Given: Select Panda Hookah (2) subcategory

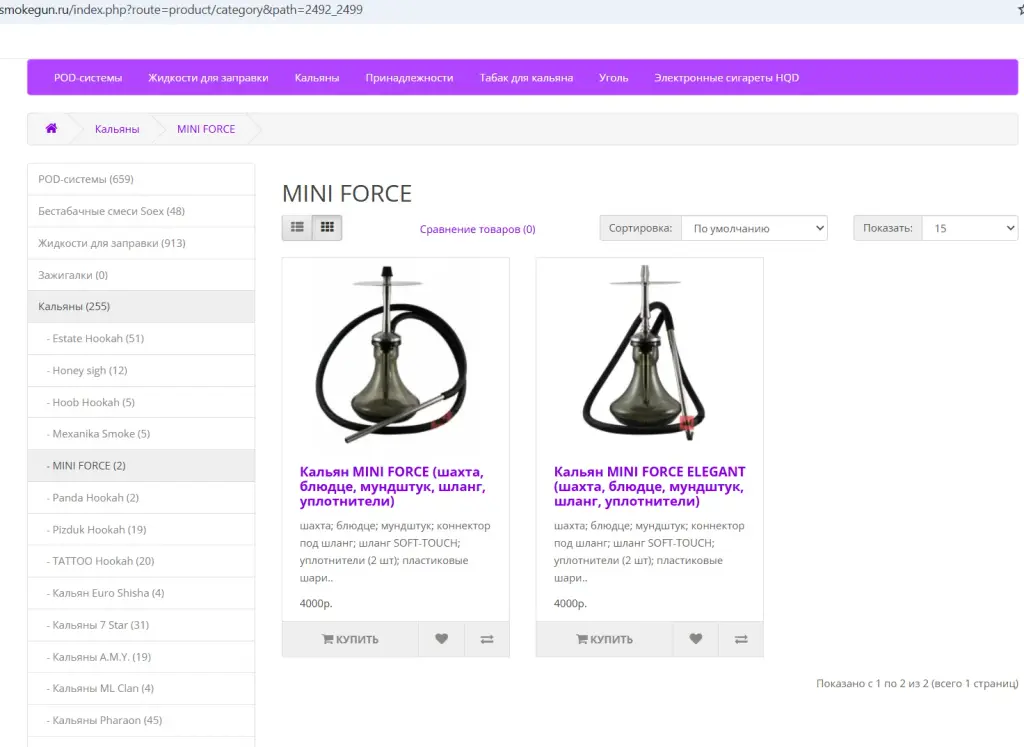Looking at the screenshot, I should [x=141, y=498].
